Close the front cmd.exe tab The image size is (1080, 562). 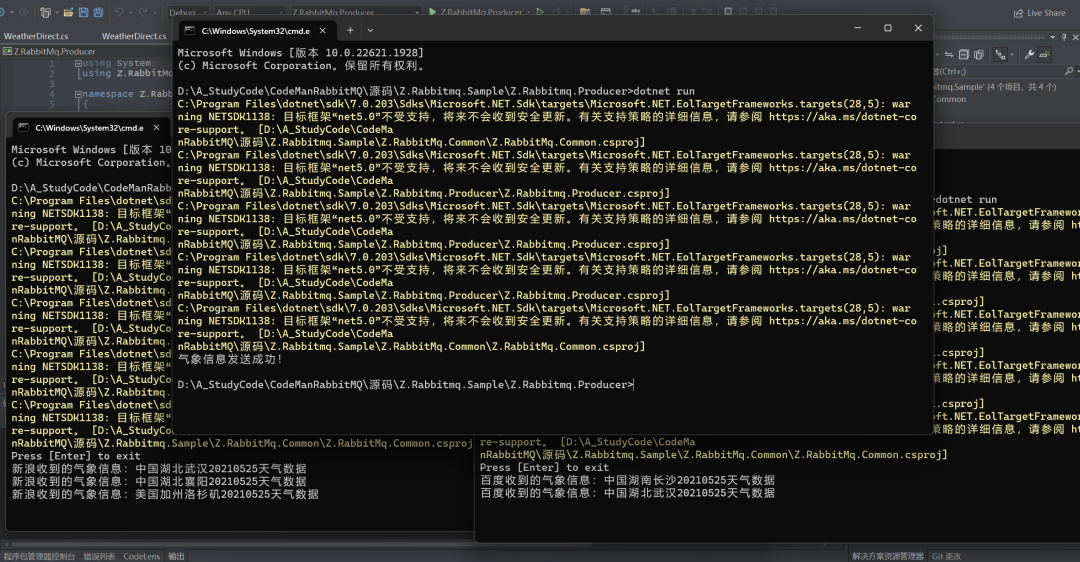point(322,31)
